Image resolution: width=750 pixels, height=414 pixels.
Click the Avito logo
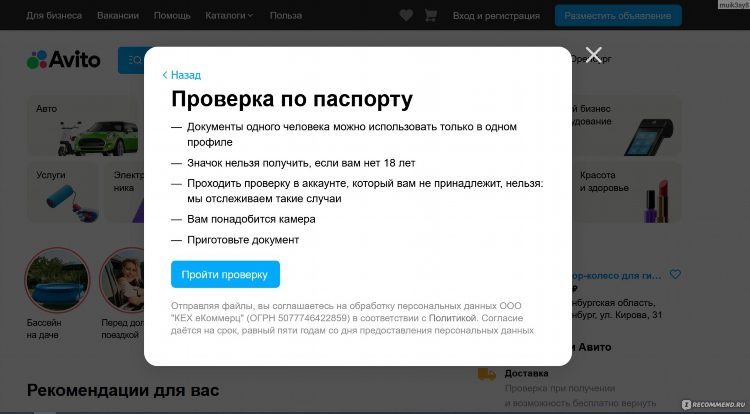pos(64,60)
